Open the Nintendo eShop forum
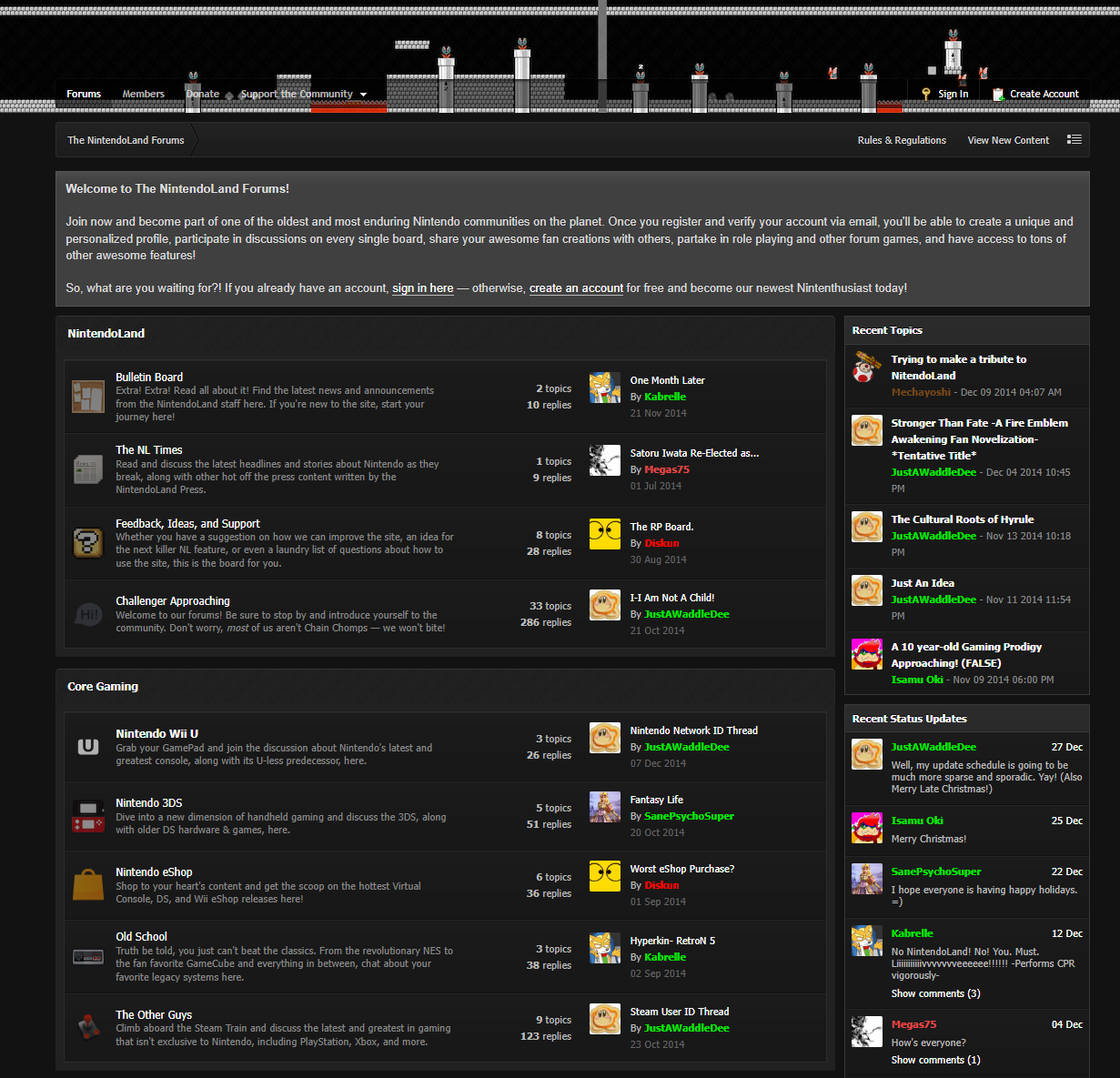1120x1078 pixels. tap(154, 871)
